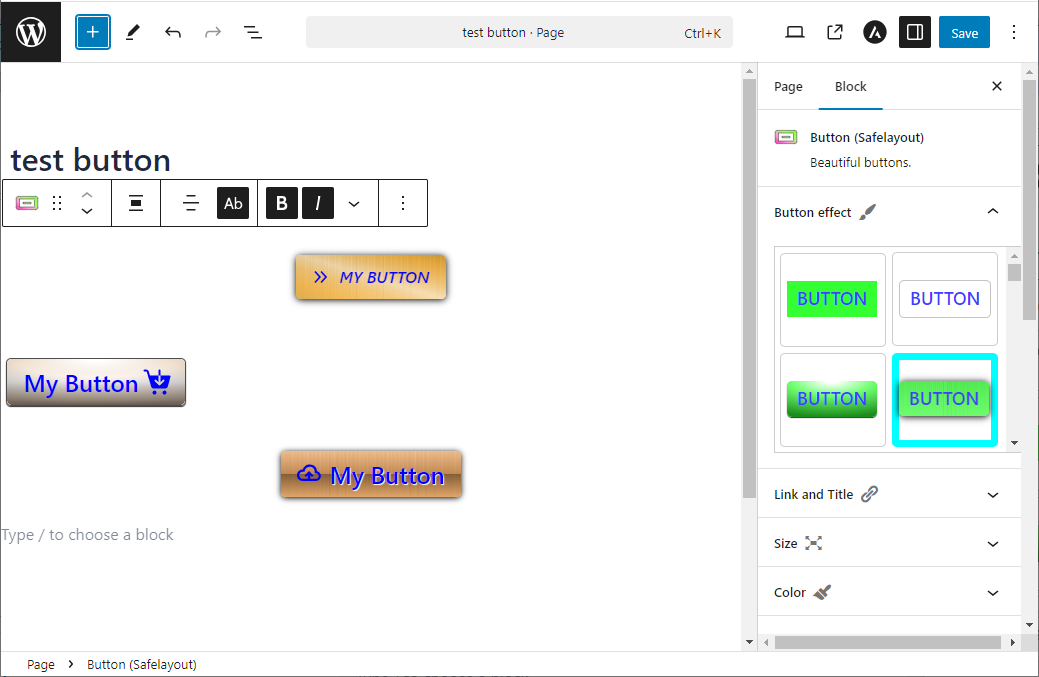This screenshot has width=1039, height=677.
Task: Redo the last undone change
Action: coord(213,32)
